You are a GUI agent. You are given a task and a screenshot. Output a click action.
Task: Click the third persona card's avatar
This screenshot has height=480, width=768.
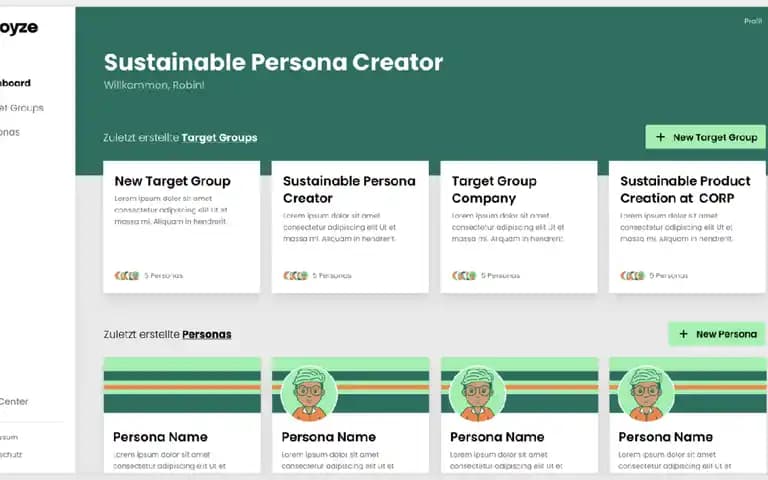[x=478, y=394]
